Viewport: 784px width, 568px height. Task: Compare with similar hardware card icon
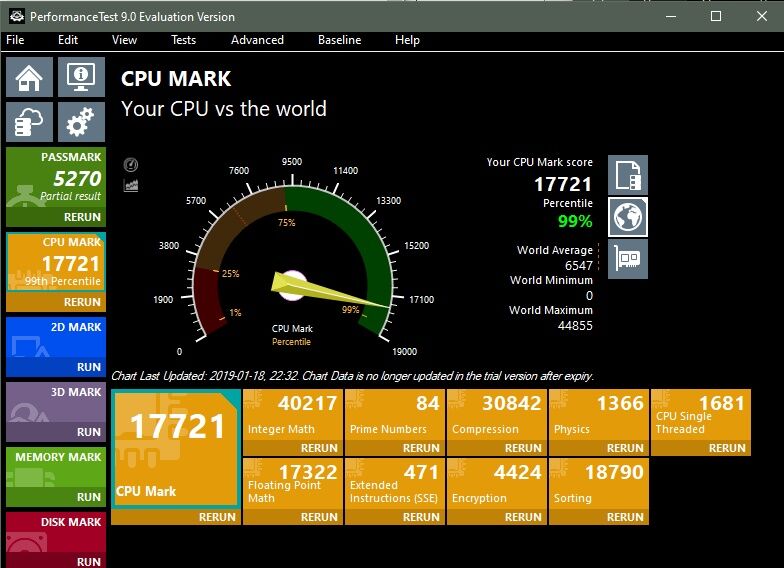(x=628, y=259)
